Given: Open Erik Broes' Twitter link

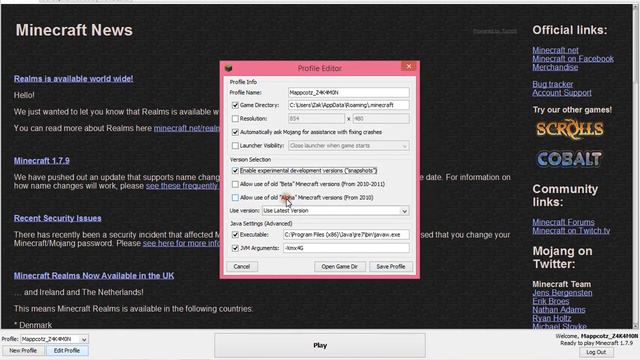Looking at the screenshot, I should (x=551, y=301).
